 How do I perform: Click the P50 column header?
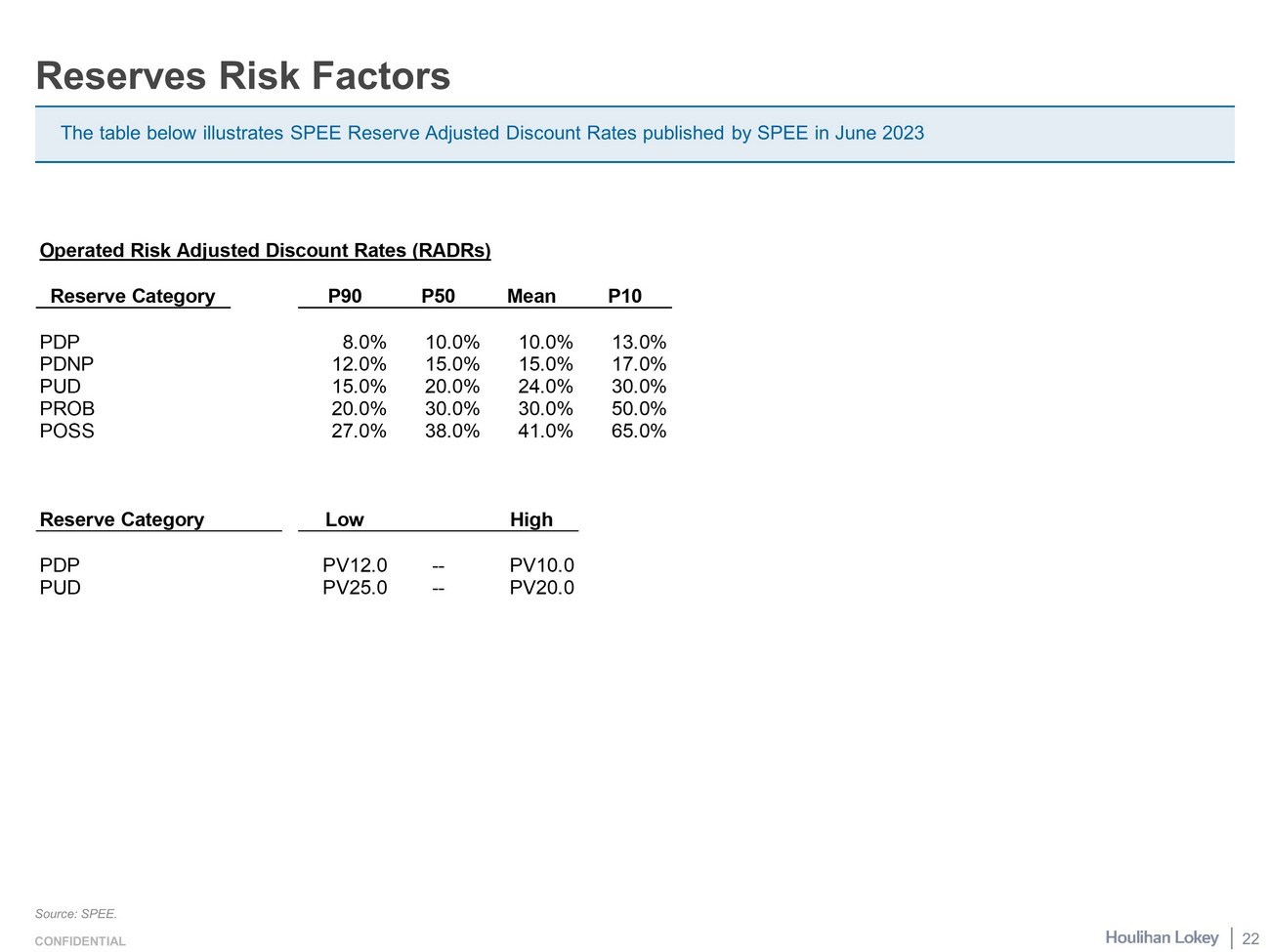[x=438, y=296]
